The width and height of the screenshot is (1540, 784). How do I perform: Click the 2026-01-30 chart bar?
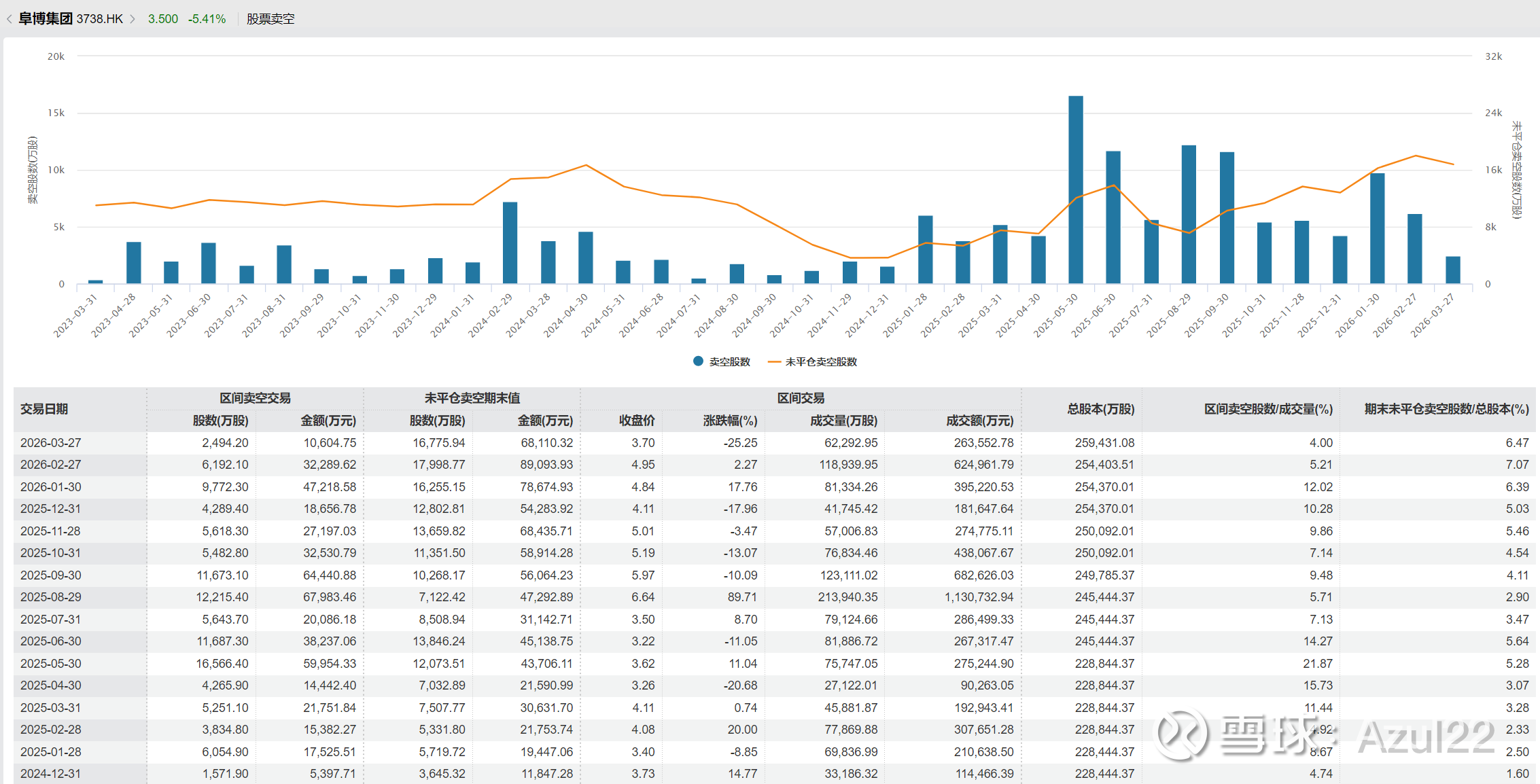coord(1377,229)
